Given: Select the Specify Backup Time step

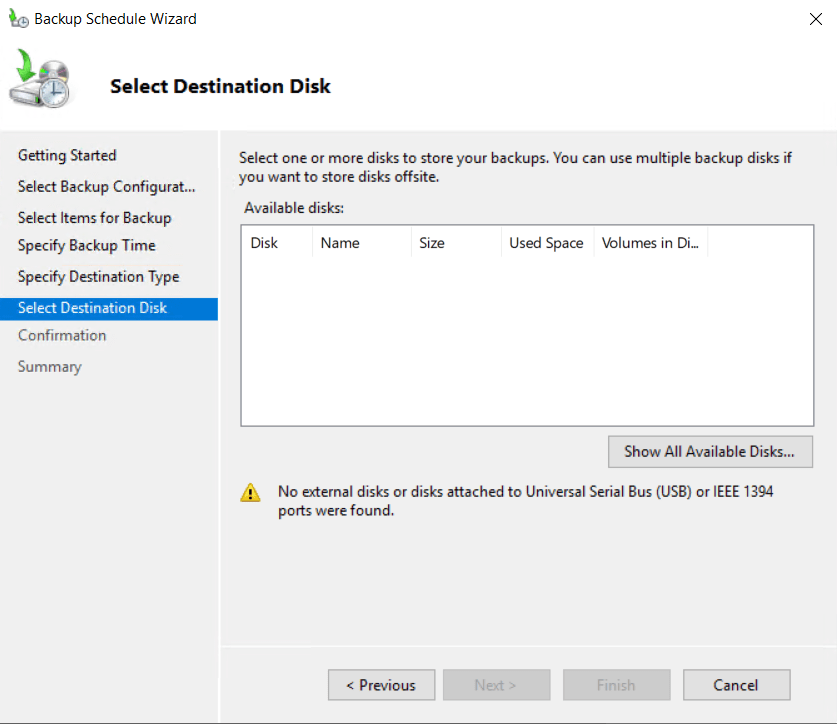Looking at the screenshot, I should [x=86, y=245].
